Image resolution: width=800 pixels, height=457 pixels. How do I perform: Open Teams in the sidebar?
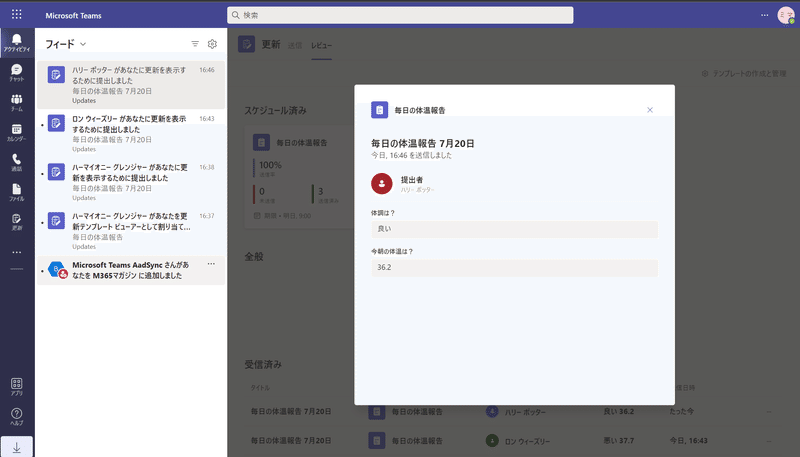(x=17, y=103)
